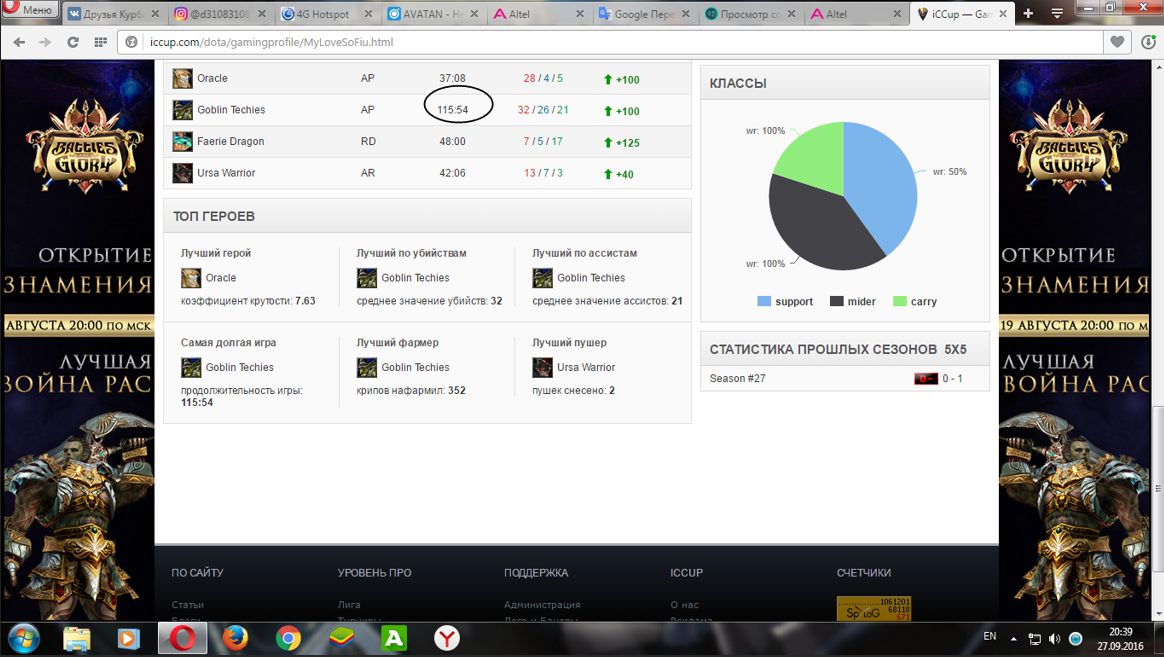Open the О нас footer link
Screen dimensions: 1164x657
tap(684, 605)
